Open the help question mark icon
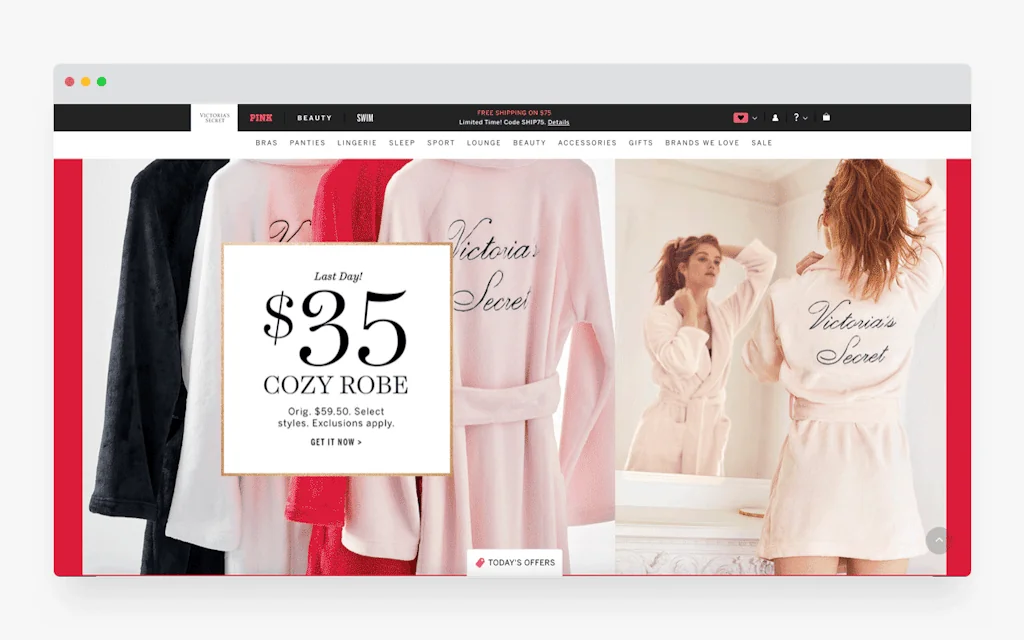 [x=795, y=117]
